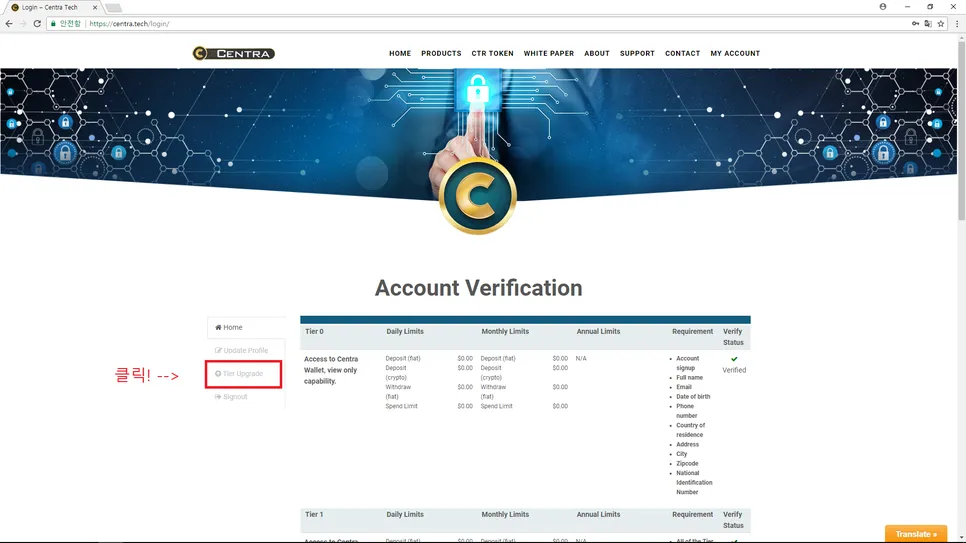Click the 'Date of birth' requirement

693,397
